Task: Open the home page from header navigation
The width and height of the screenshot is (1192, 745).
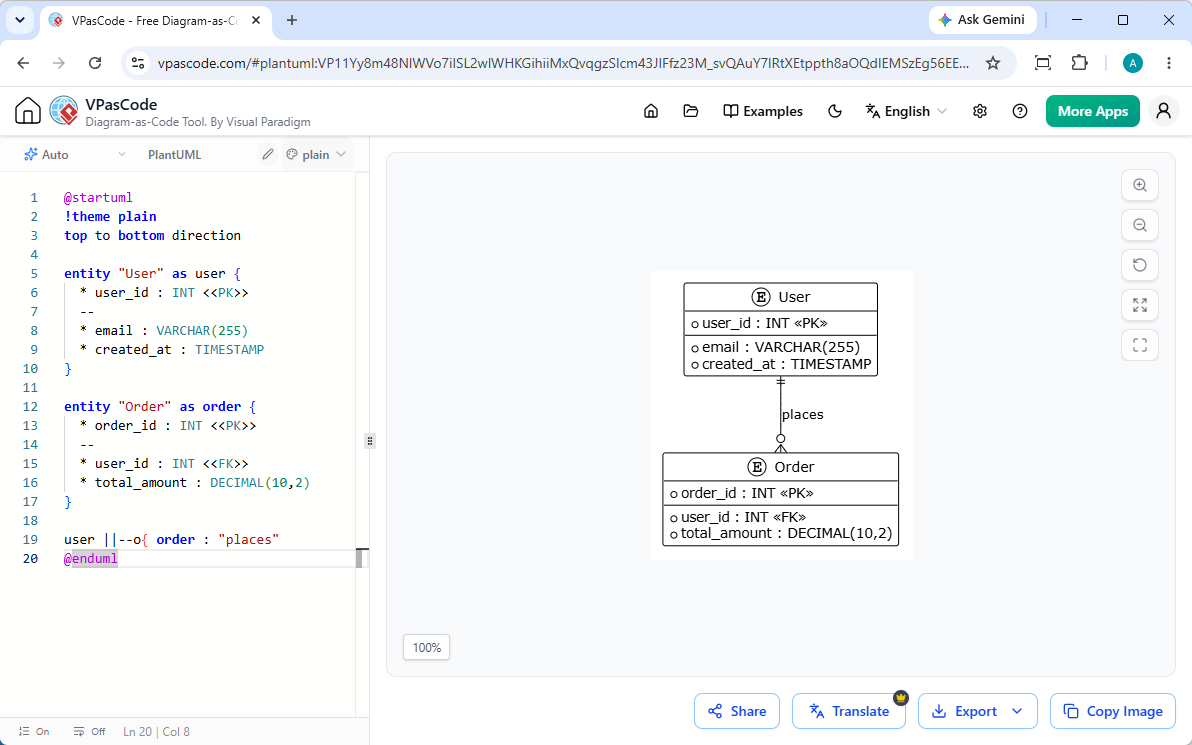Action: pos(651,111)
